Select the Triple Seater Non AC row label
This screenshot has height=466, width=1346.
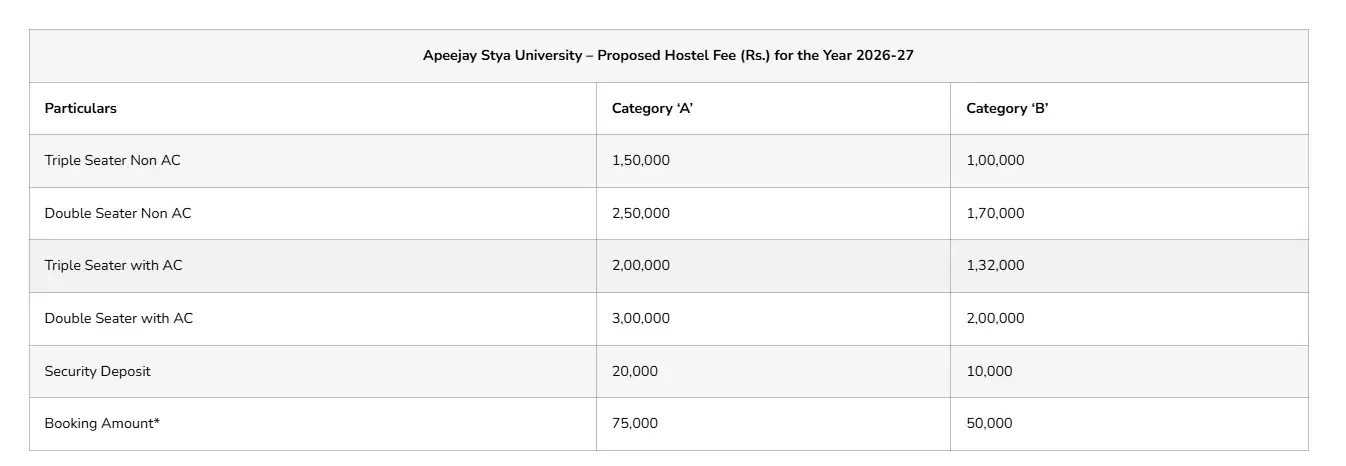(112, 160)
